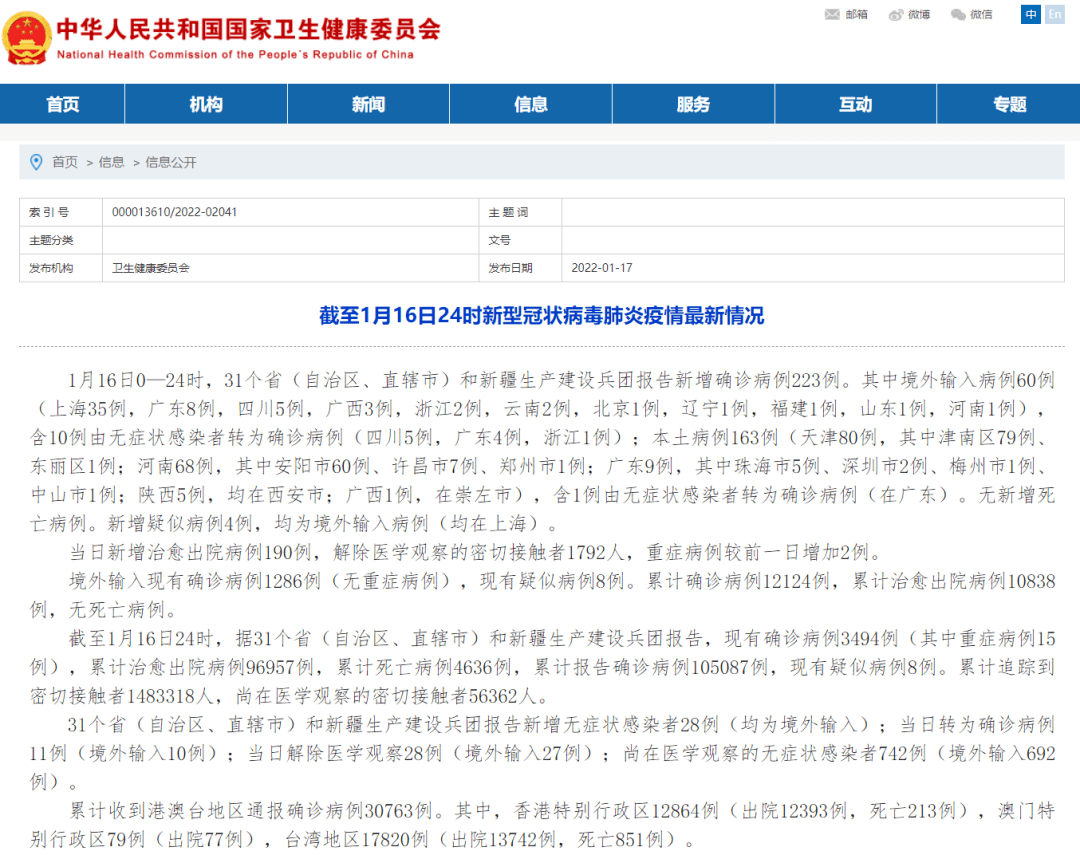Image resolution: width=1080 pixels, height=855 pixels.
Task: Switch to English via the En toggle
Action: pos(1058,14)
